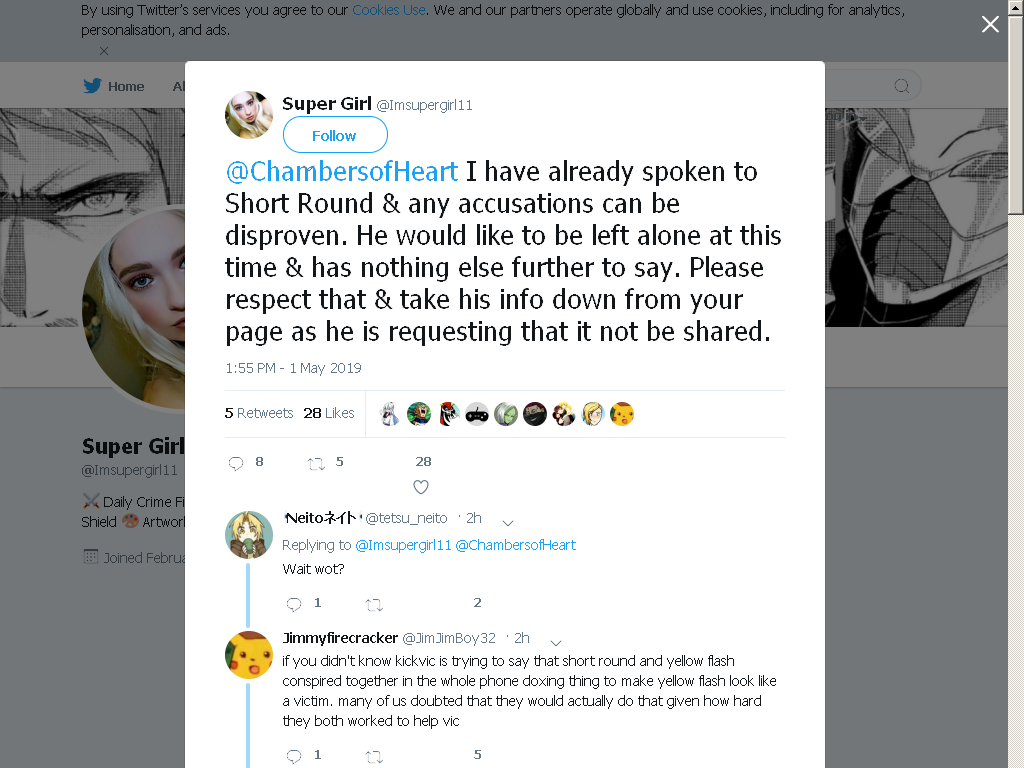Follow Super Girl
The height and width of the screenshot is (768, 1024).
click(334, 135)
